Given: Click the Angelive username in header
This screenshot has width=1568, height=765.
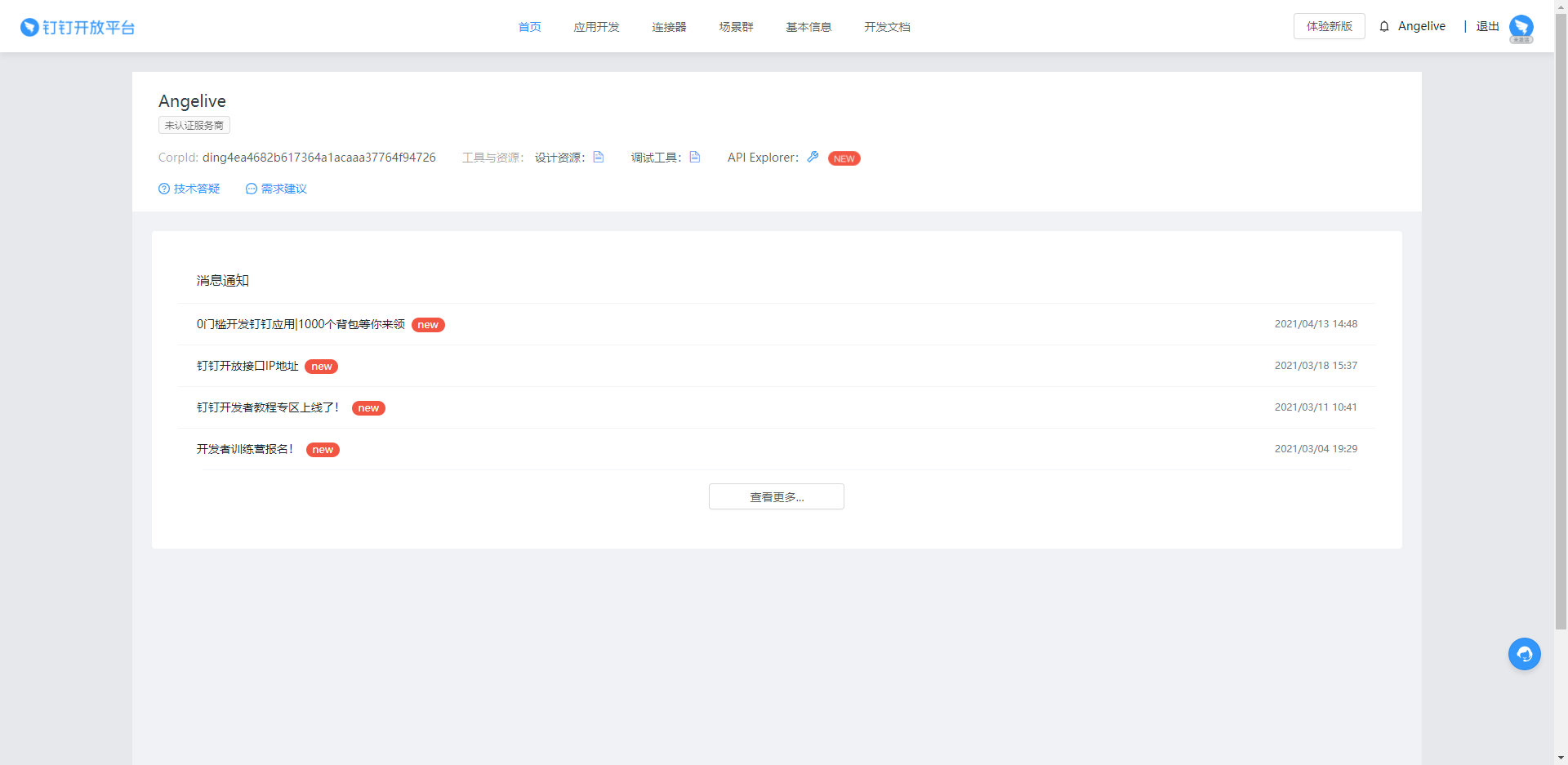Looking at the screenshot, I should [x=1422, y=26].
